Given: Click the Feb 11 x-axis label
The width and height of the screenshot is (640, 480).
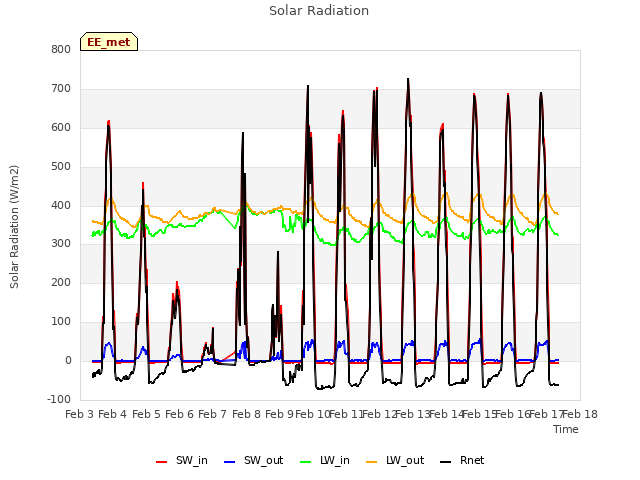Looking at the screenshot, I should tap(347, 414).
